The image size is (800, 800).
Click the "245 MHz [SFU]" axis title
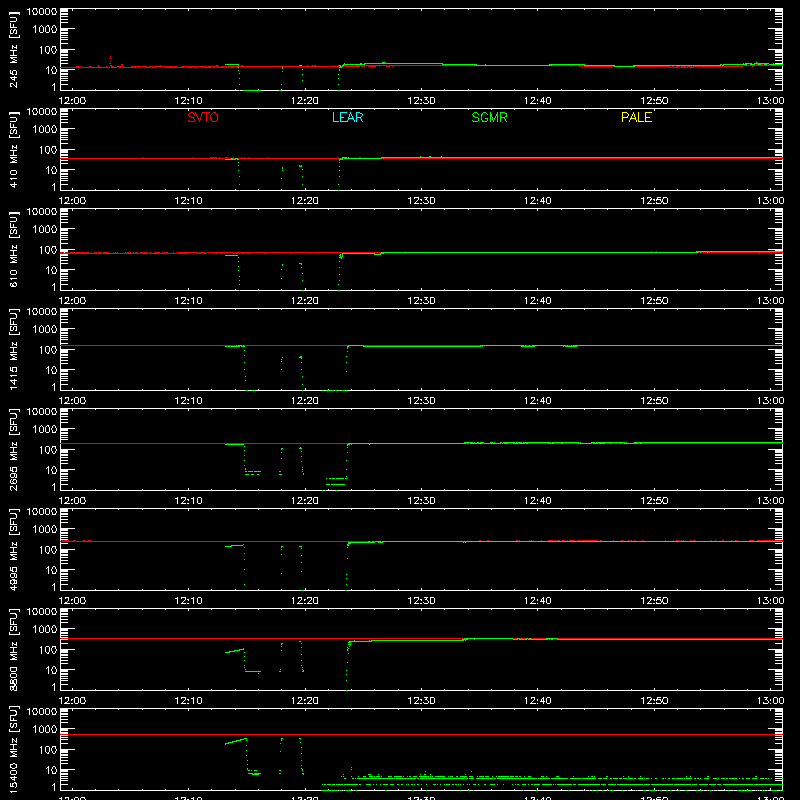tap(14, 49)
